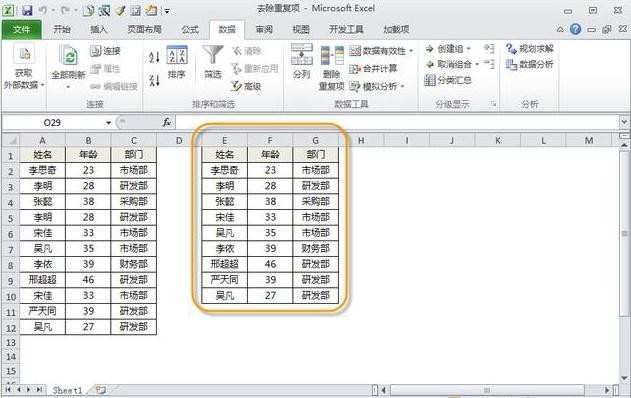
Task: Switch to the 开始 (Home) tab
Action: click(x=62, y=29)
